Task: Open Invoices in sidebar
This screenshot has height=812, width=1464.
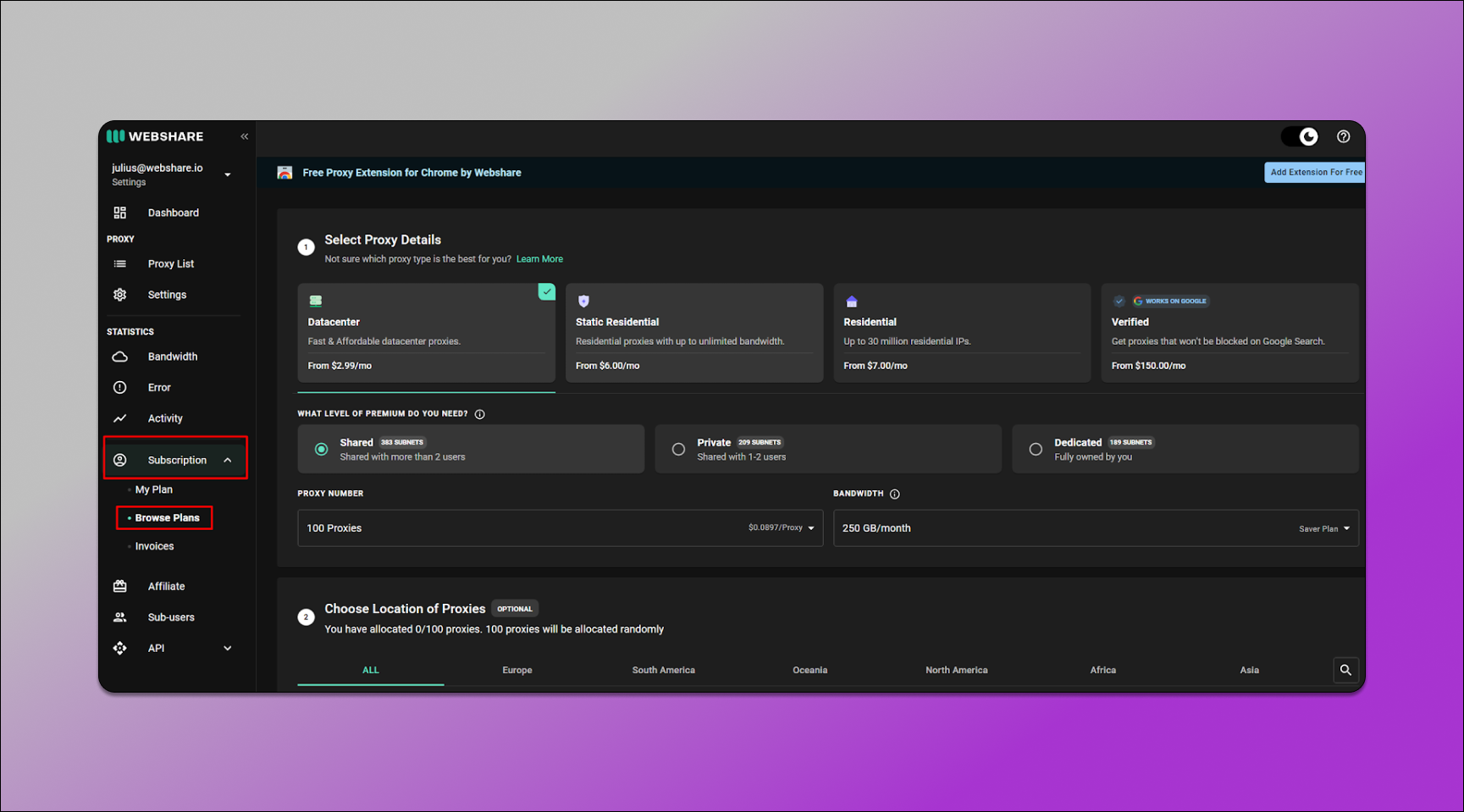Action: pyautogui.click(x=155, y=546)
